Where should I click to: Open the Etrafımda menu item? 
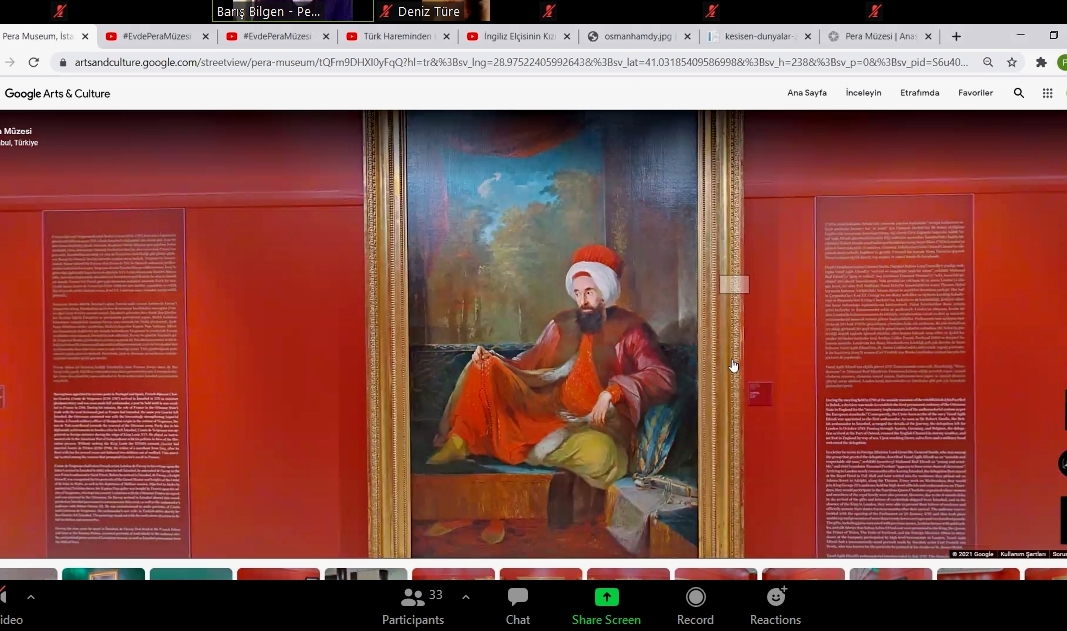click(x=919, y=93)
